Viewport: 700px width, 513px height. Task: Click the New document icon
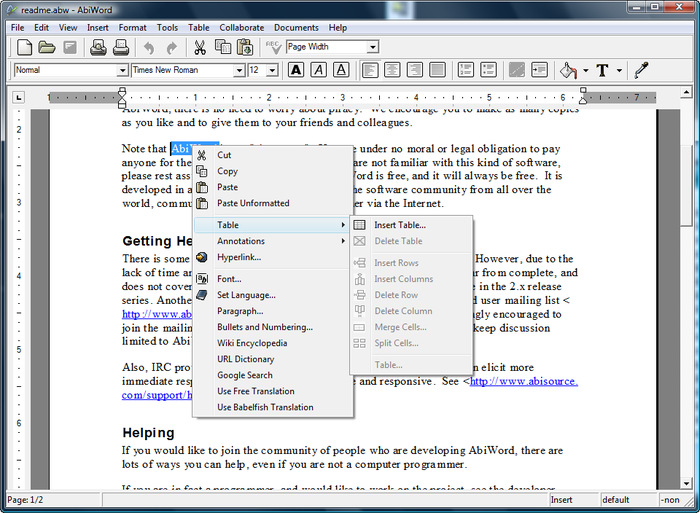(24, 47)
